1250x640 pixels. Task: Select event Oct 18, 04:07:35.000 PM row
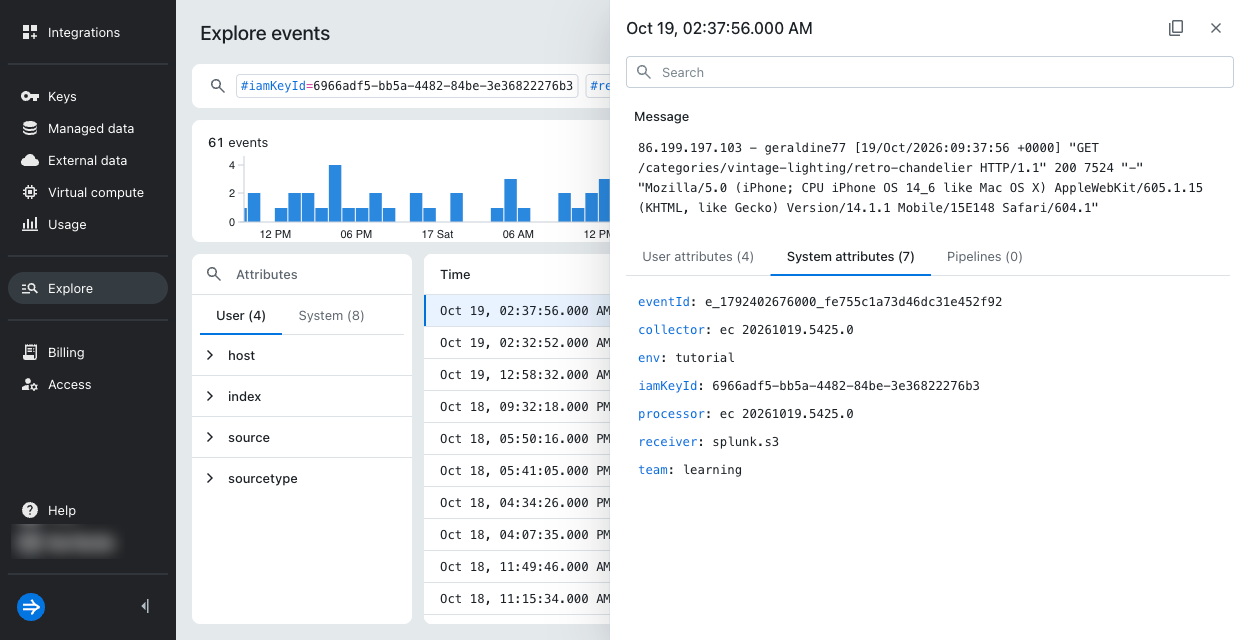click(517, 535)
